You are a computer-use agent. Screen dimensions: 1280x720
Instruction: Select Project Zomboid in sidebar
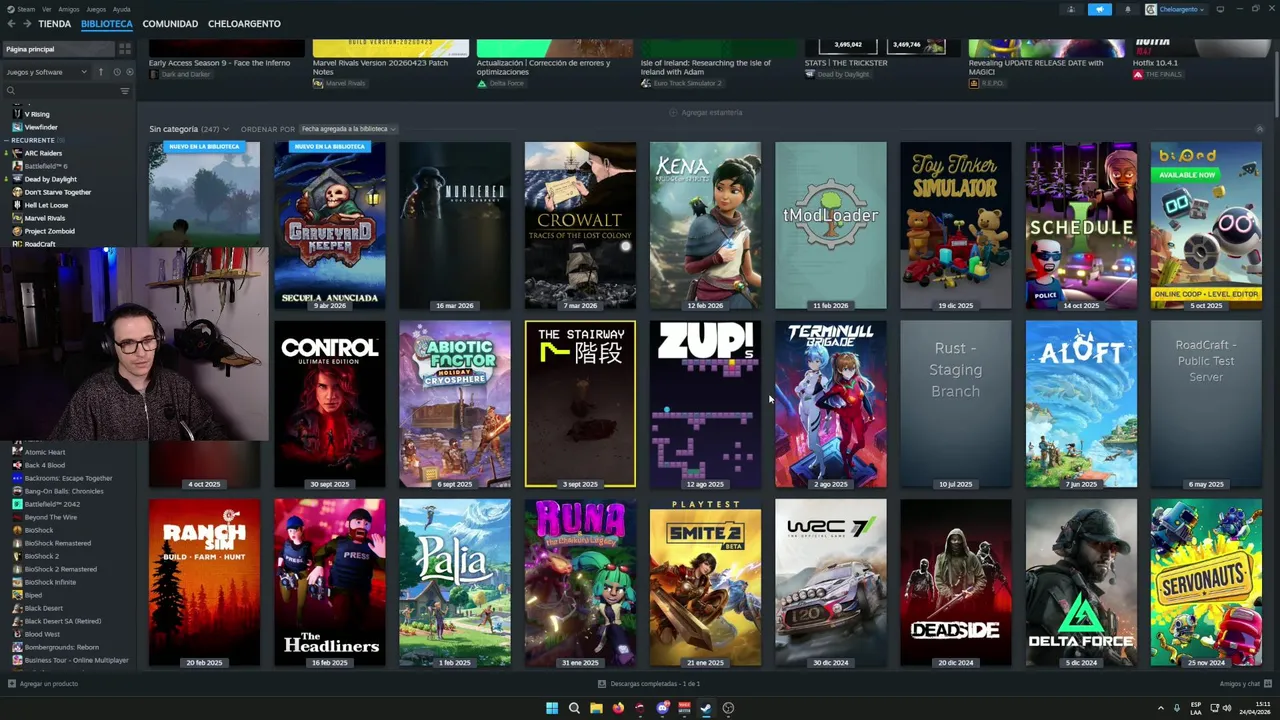(x=49, y=231)
